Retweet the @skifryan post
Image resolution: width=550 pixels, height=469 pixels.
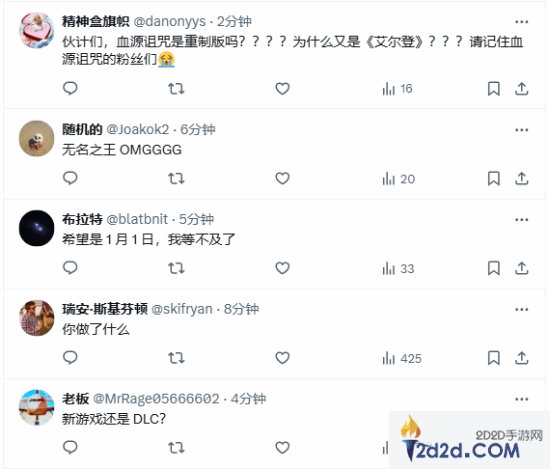(176, 358)
